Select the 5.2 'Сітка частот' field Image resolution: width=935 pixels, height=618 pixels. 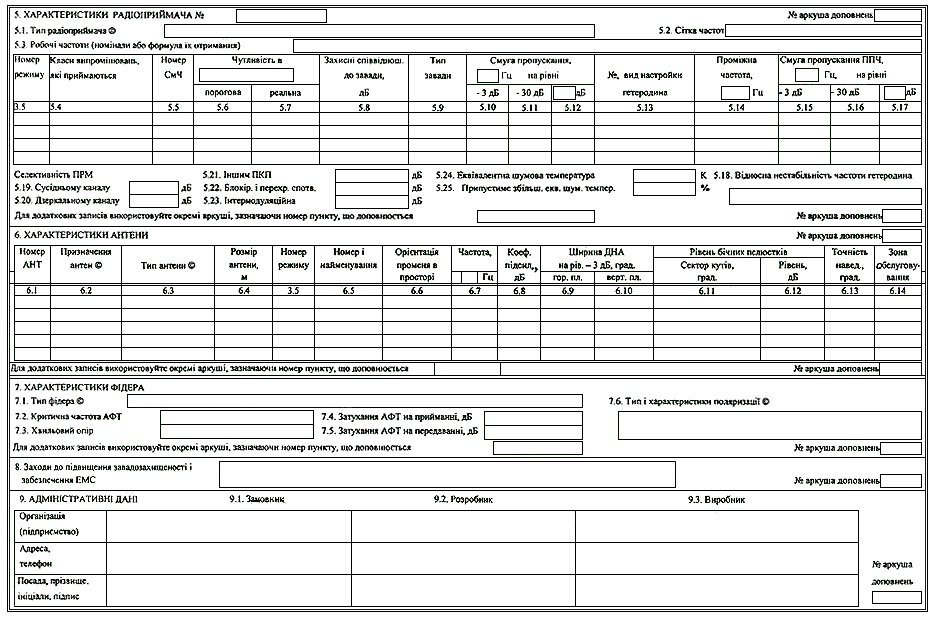pos(822,31)
